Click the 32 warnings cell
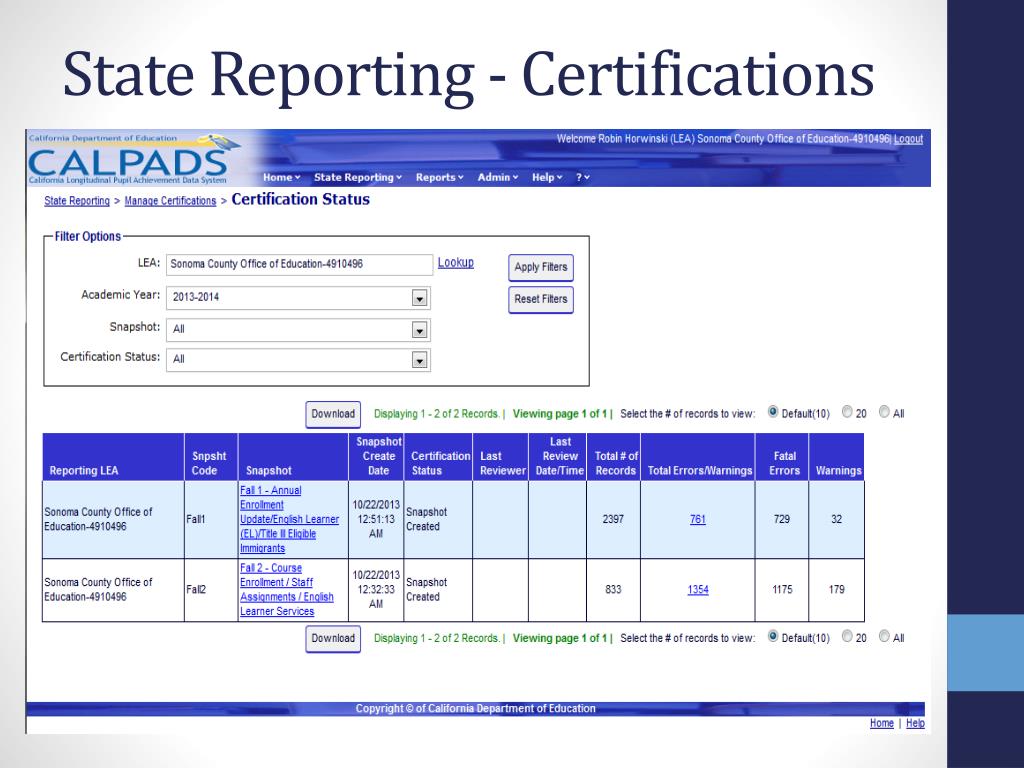This screenshot has width=1024, height=768. [837, 519]
